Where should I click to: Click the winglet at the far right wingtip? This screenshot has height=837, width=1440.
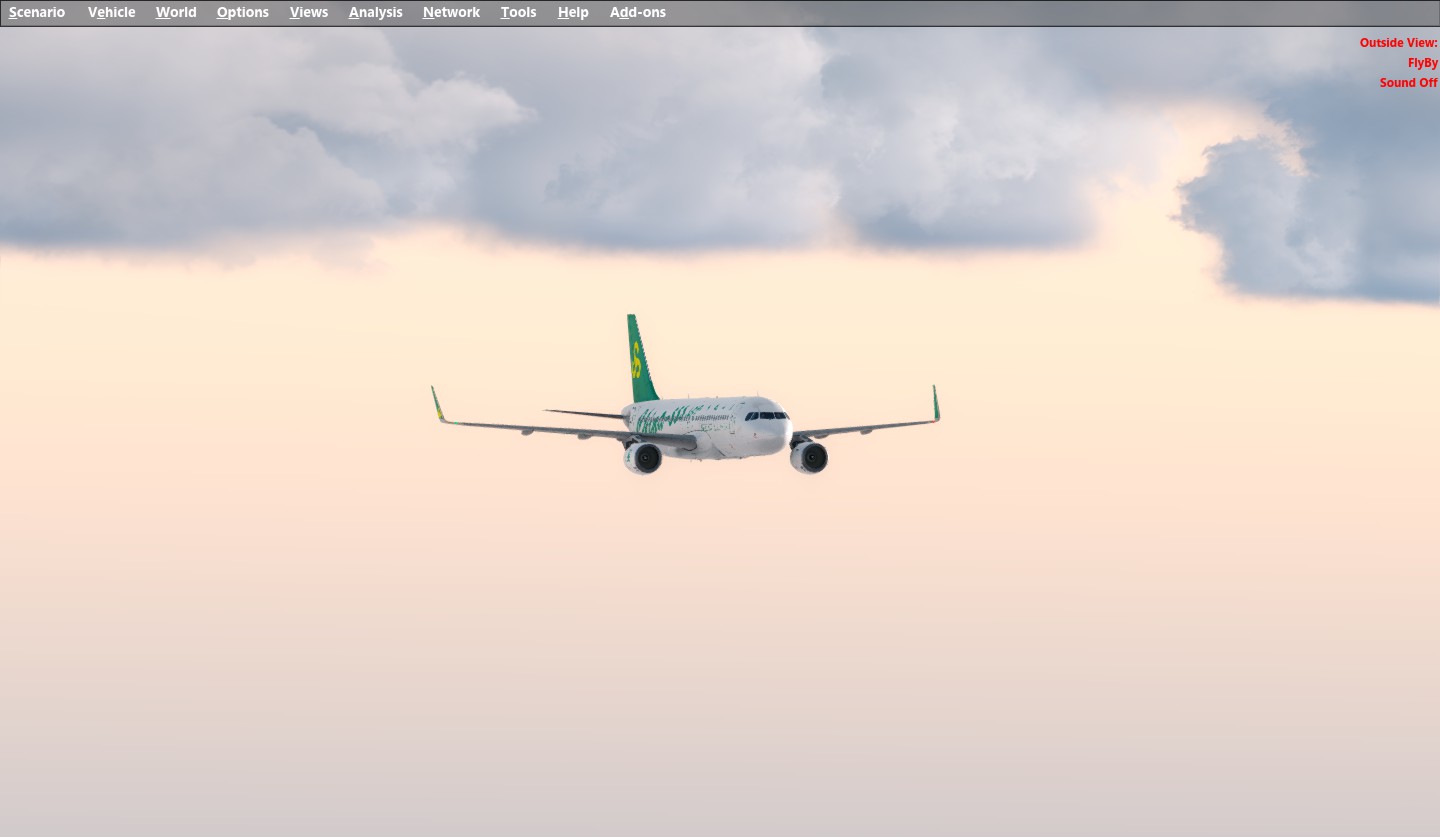936,403
